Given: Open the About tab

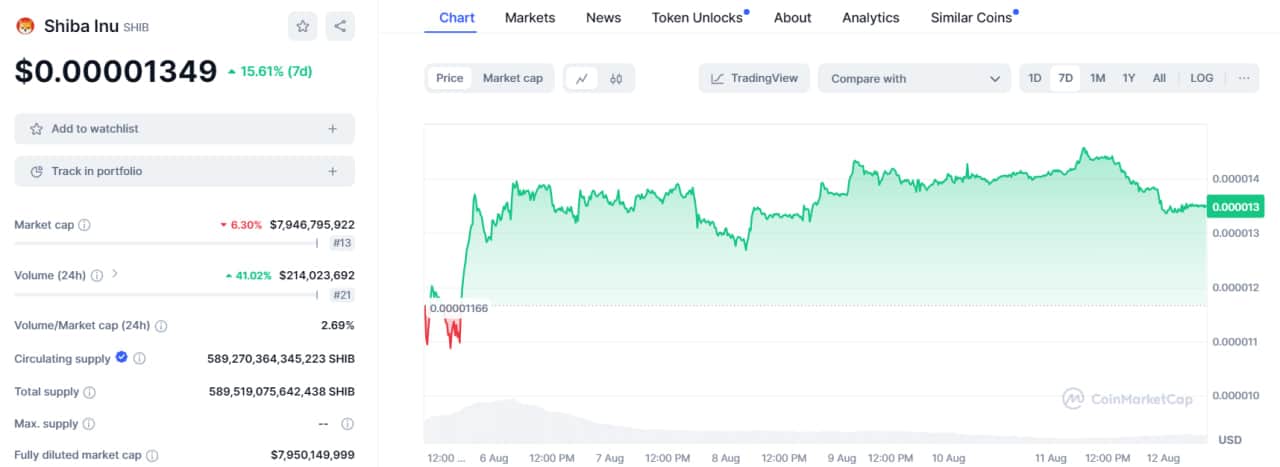Looking at the screenshot, I should point(793,17).
